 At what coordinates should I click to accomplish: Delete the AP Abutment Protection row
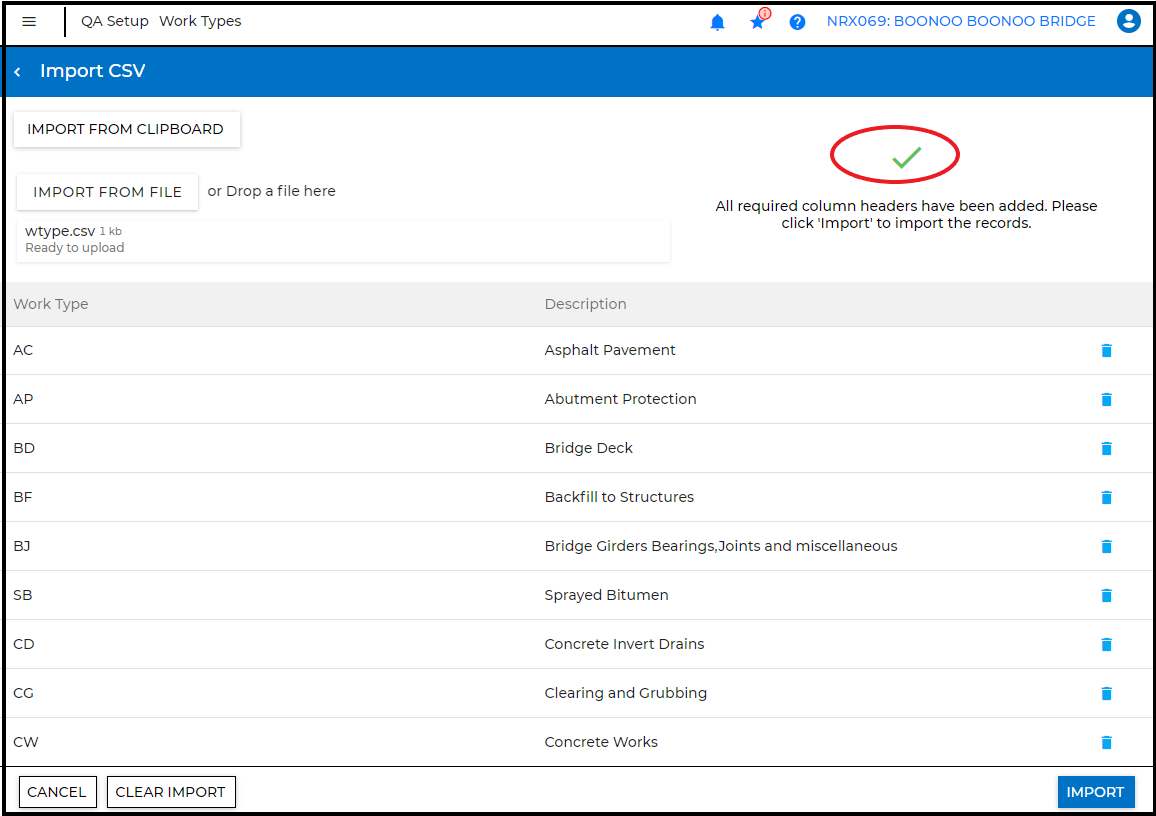[x=1106, y=400]
